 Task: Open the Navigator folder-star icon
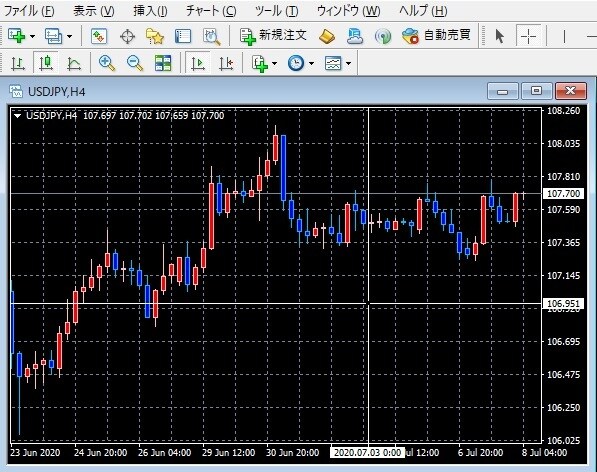(x=155, y=37)
